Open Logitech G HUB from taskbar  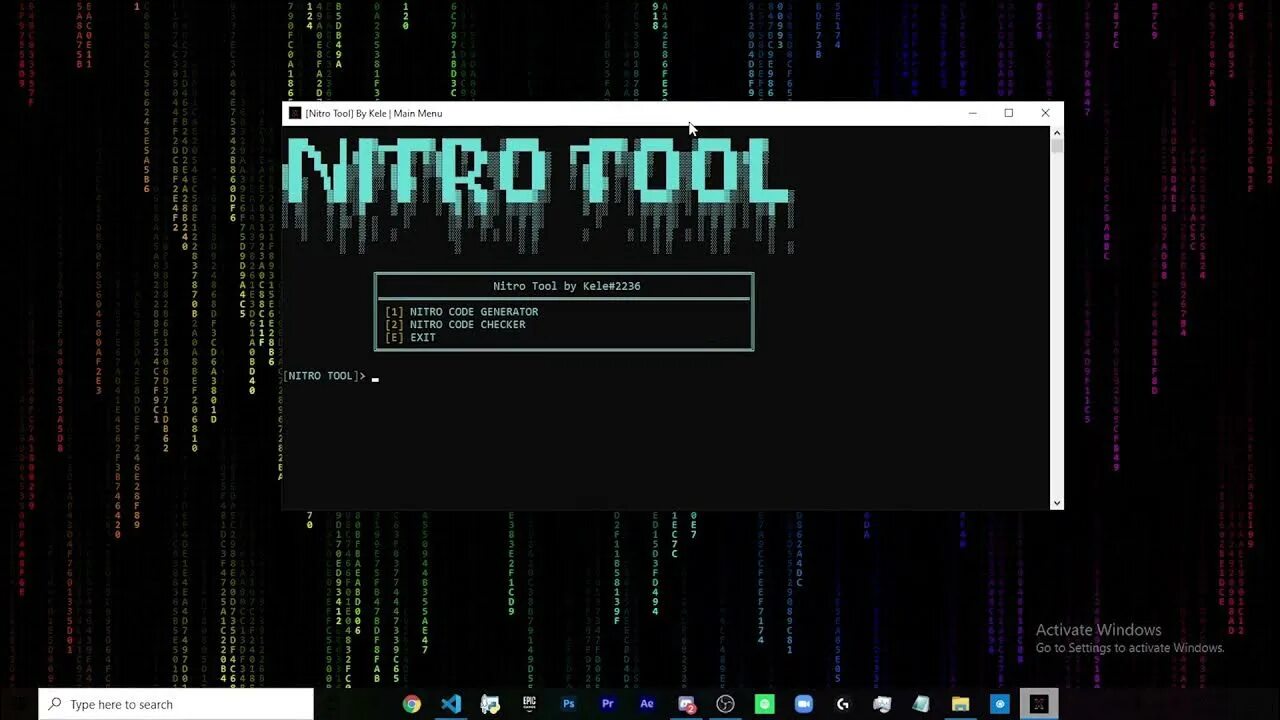[843, 704]
